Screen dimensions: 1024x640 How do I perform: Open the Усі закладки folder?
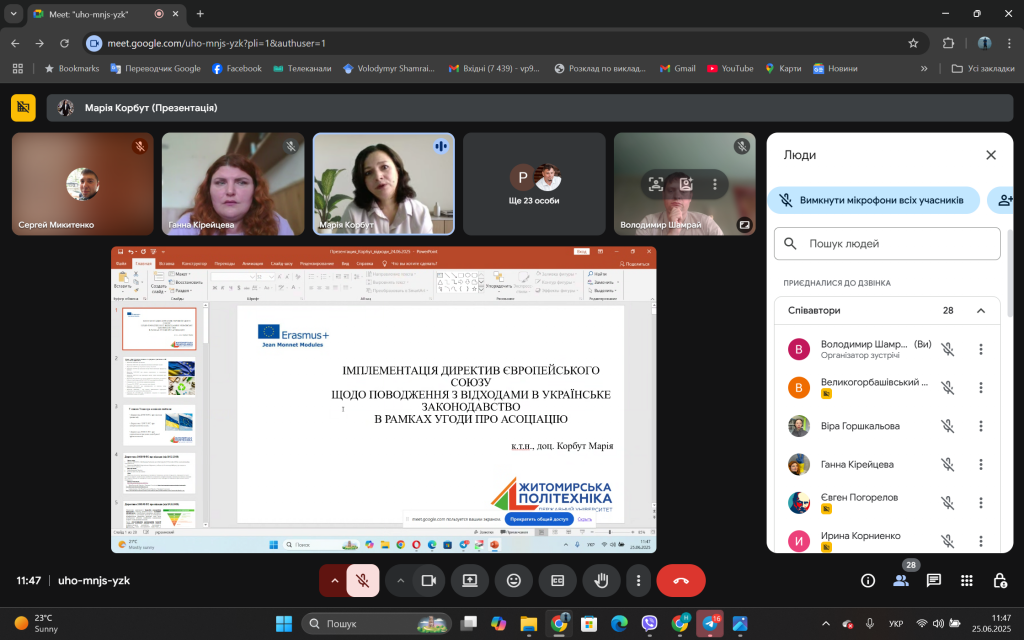pos(982,69)
